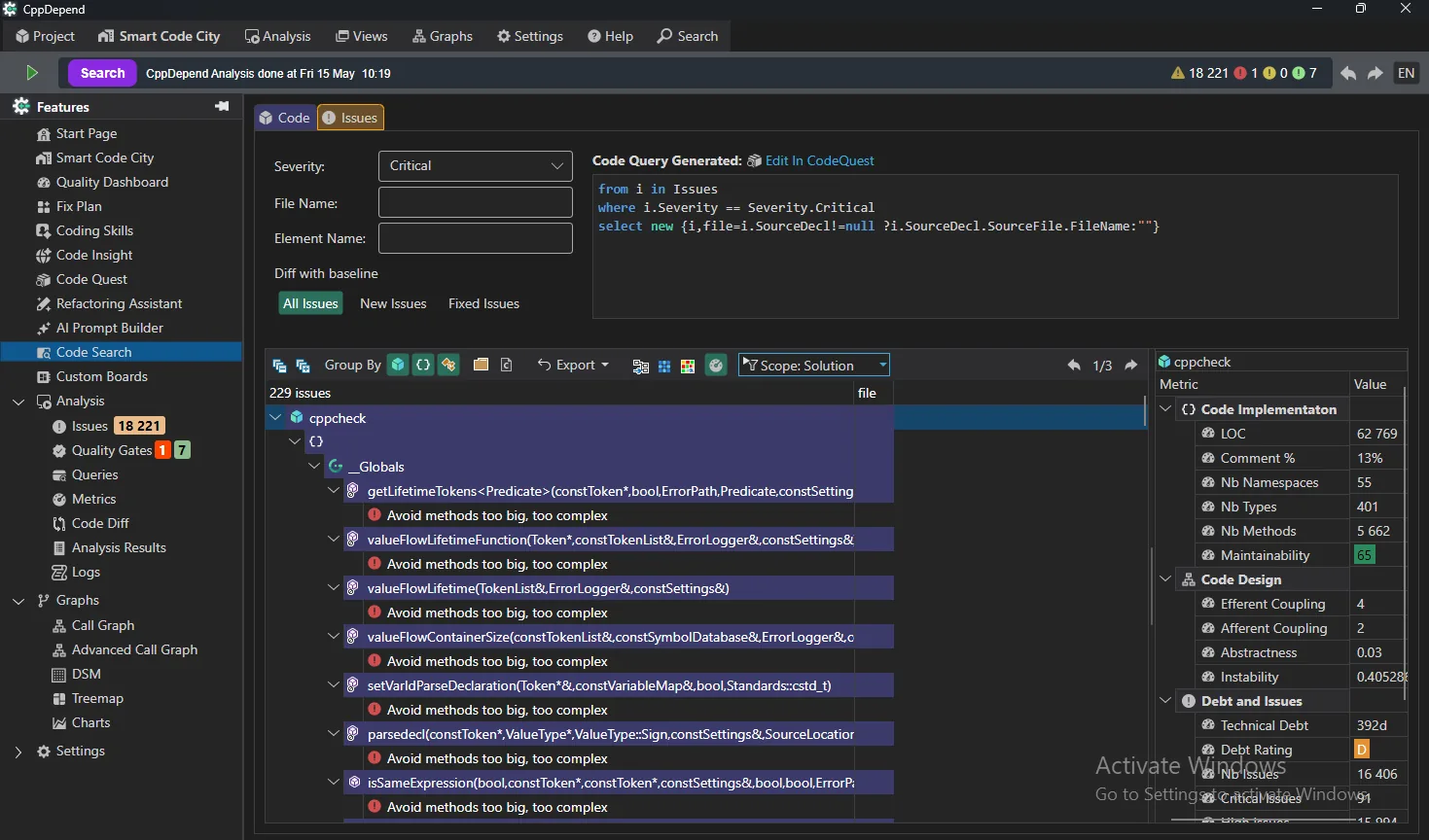The image size is (1429, 840).
Task: Click the dependency graph export icon
Action: tap(640, 366)
